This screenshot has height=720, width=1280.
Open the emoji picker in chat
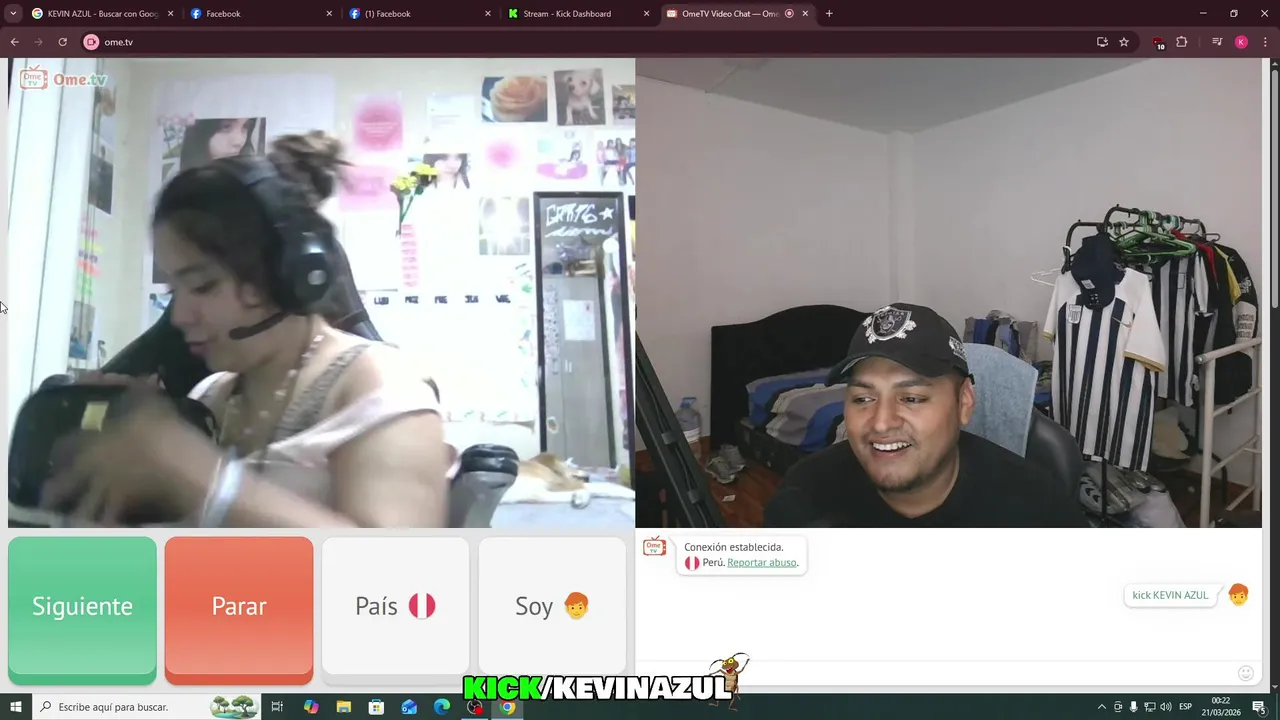pyautogui.click(x=1245, y=673)
